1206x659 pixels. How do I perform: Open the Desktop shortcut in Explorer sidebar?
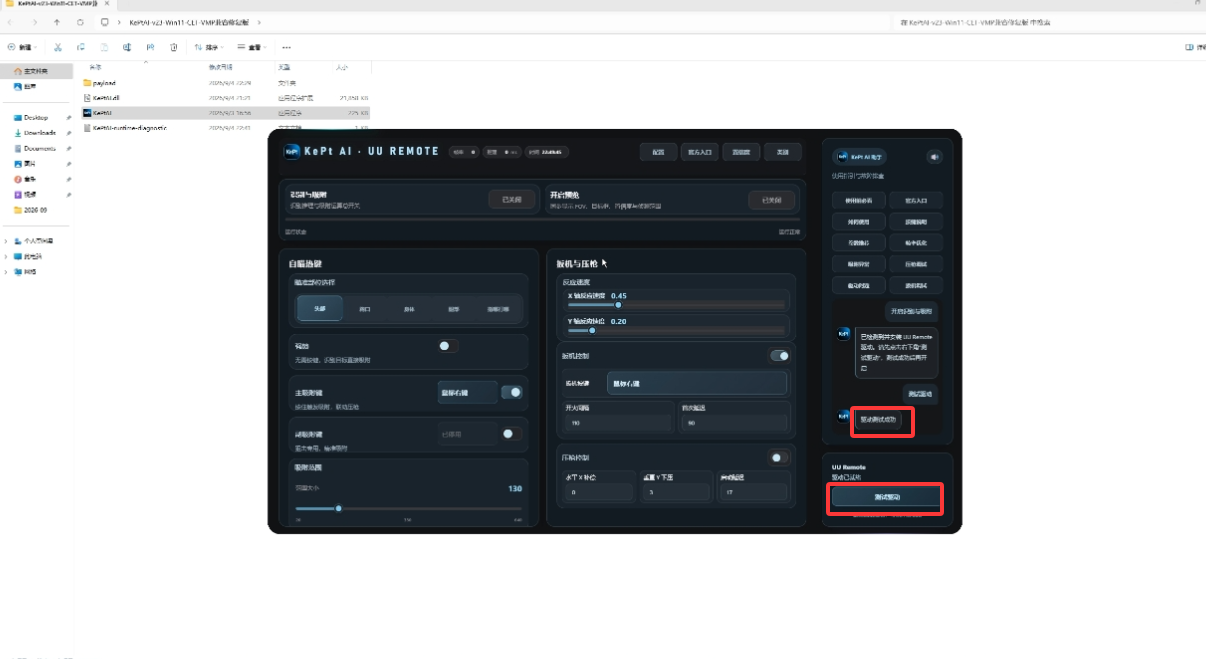coord(36,117)
